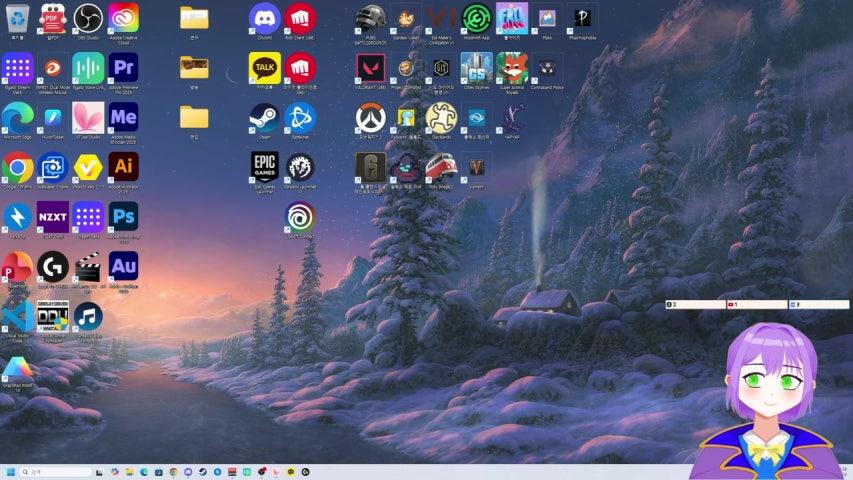This screenshot has height=480, width=853.
Task: Click the taskbar search box
Action: click(58, 471)
